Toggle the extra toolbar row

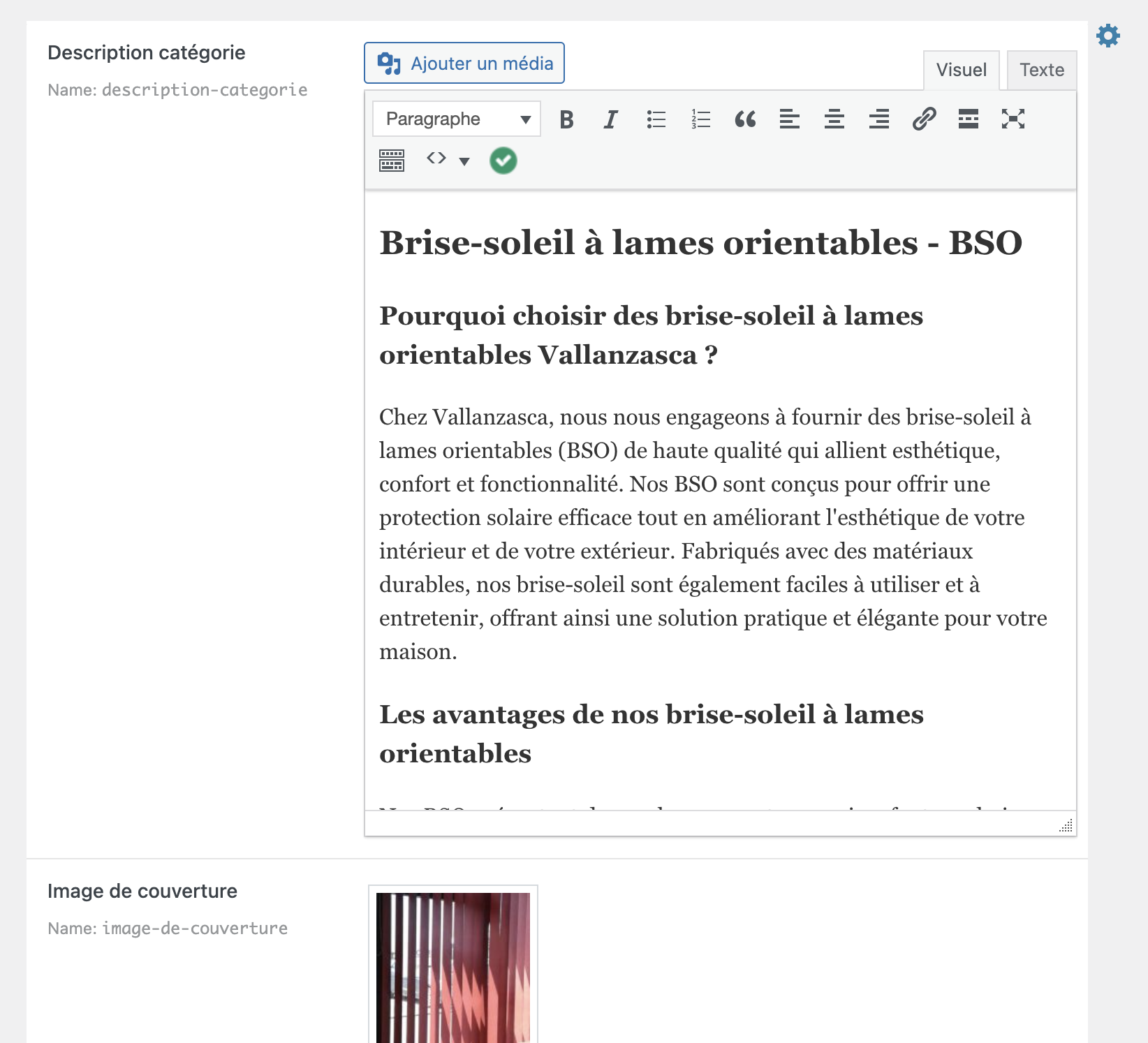click(x=392, y=161)
